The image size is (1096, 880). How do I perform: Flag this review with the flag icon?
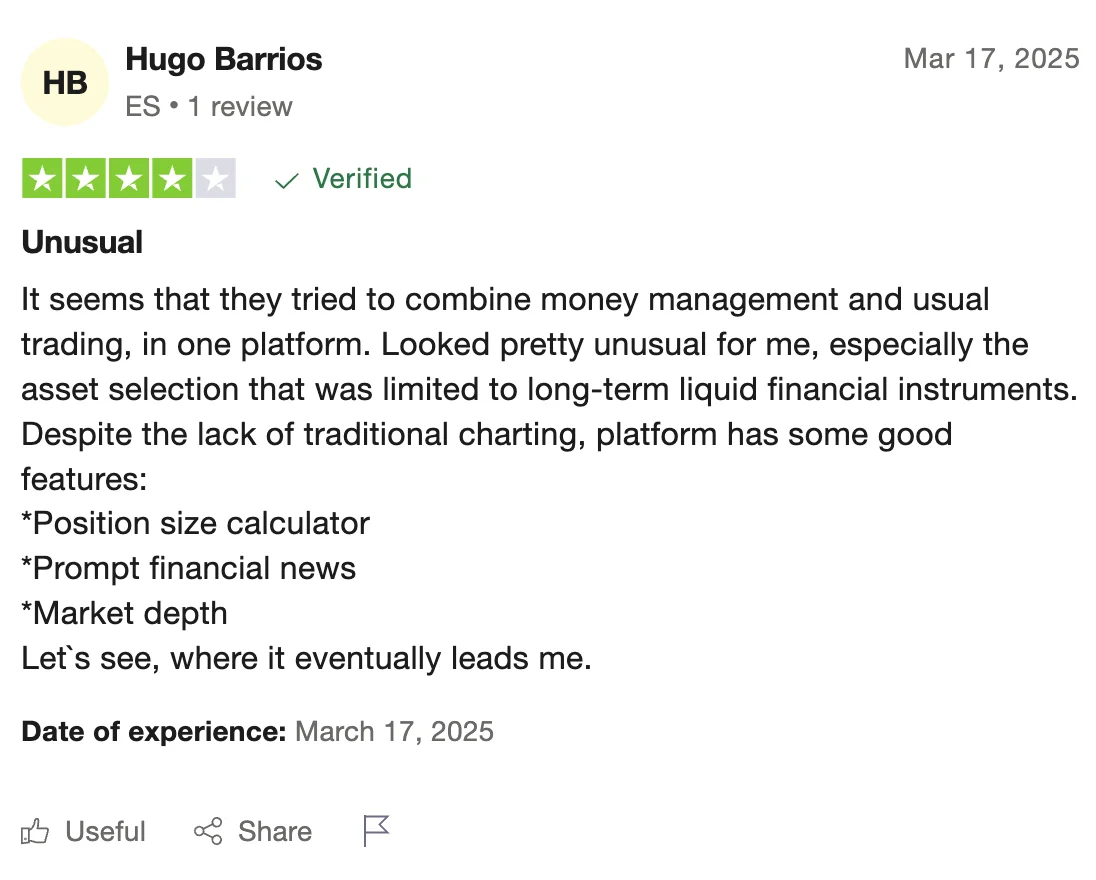pos(376,831)
